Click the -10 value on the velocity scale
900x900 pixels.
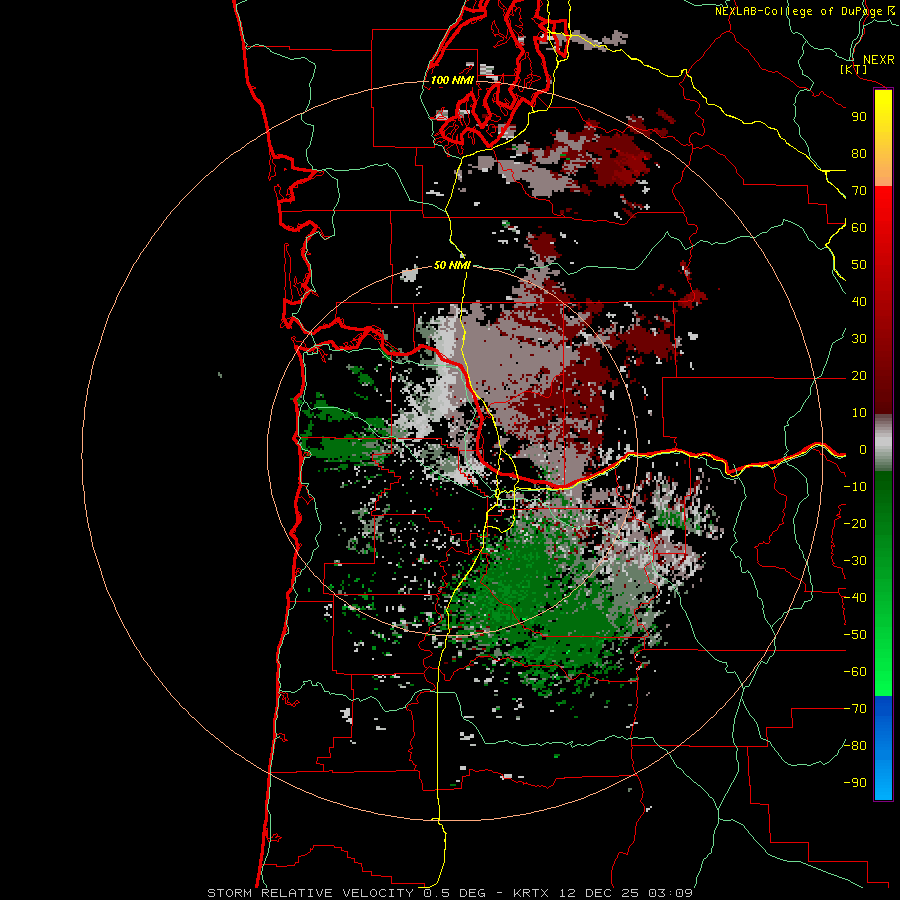point(855,487)
